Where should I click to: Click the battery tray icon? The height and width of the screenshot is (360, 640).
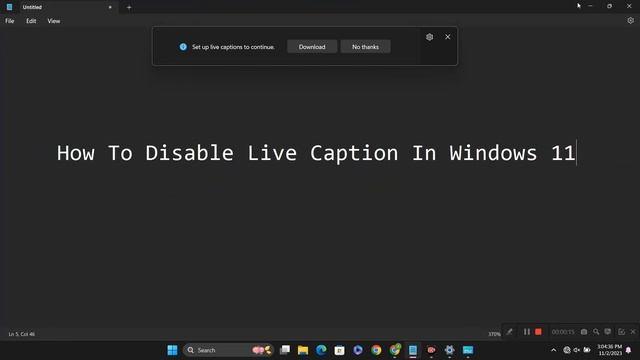click(x=587, y=350)
